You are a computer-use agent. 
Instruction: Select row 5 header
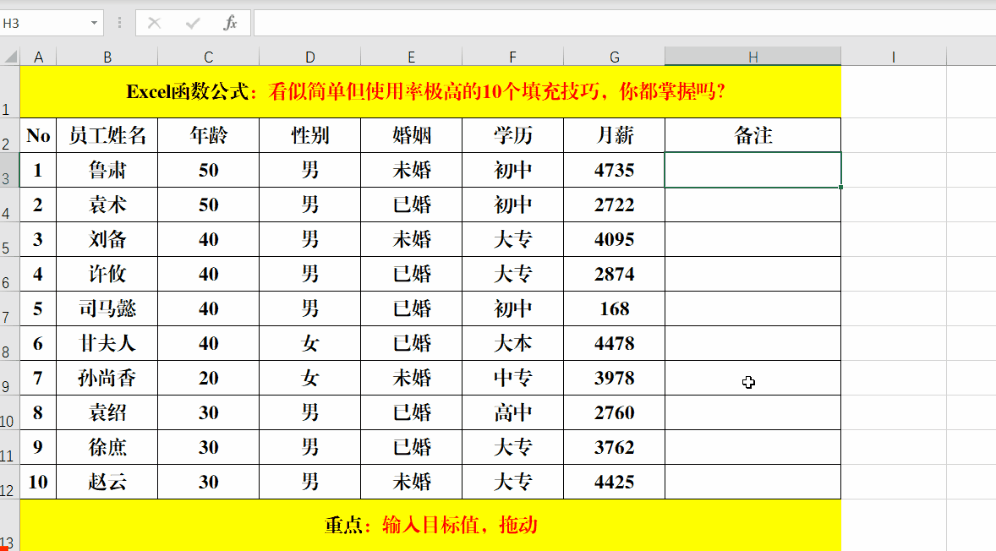(x=10, y=240)
